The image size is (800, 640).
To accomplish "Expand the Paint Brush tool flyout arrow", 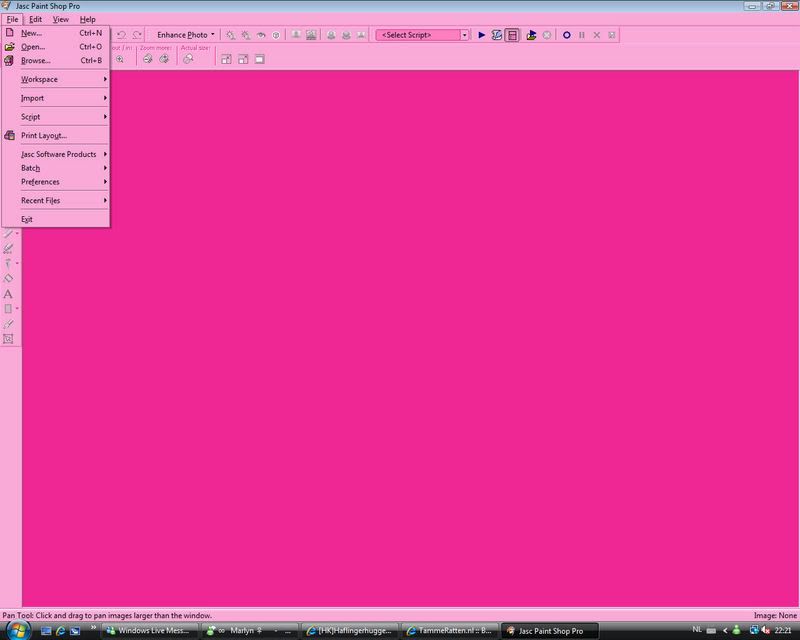I will click(17, 234).
